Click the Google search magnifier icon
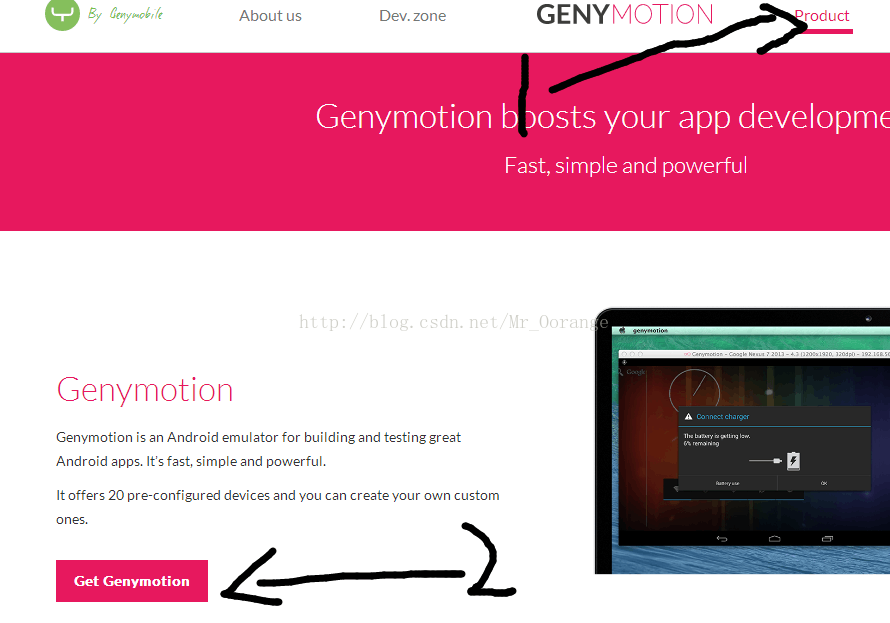Viewport: 890px width, 623px height. pyautogui.click(x=620, y=372)
